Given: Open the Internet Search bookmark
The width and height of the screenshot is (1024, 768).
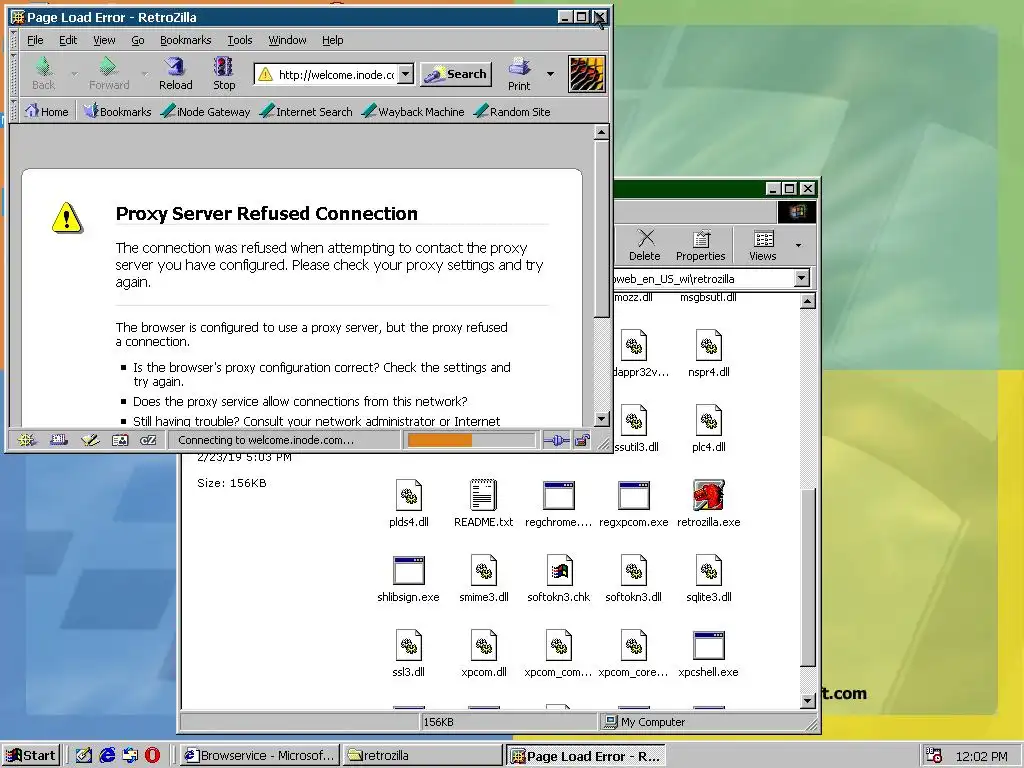Looking at the screenshot, I should [306, 112].
